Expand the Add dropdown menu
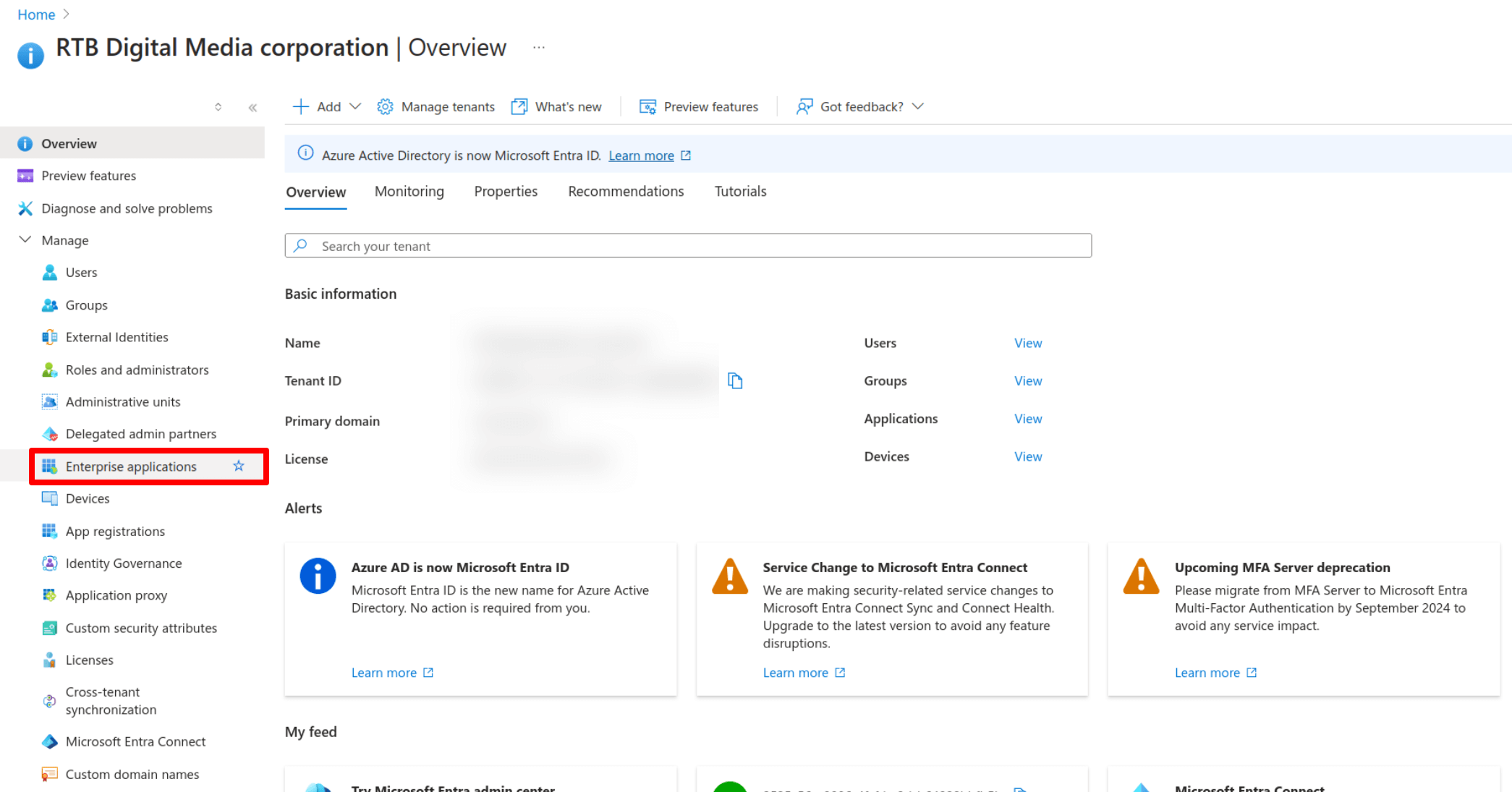 click(x=355, y=106)
